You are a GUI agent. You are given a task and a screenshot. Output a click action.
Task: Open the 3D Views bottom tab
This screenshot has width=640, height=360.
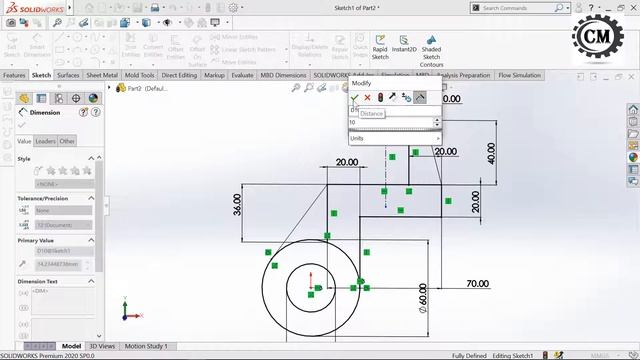(x=102, y=346)
